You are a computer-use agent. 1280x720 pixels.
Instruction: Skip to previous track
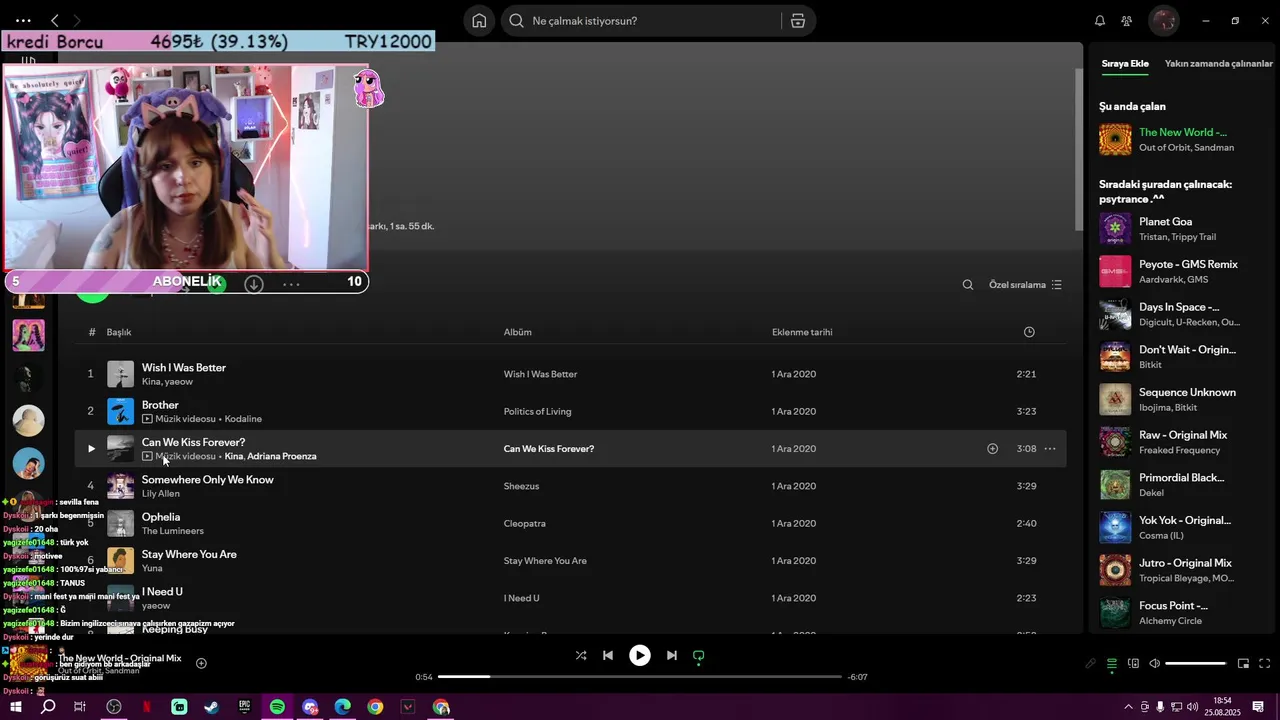608,656
